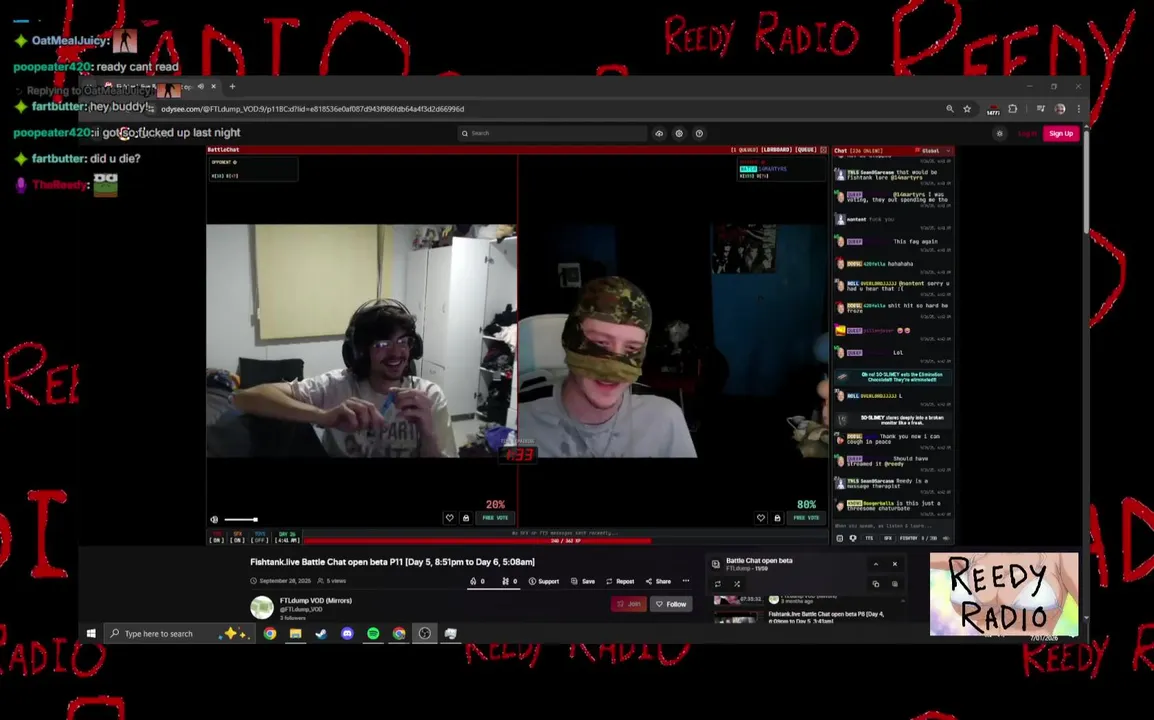Open Discord from the taskbar
The image size is (1154, 720).
coord(347,633)
